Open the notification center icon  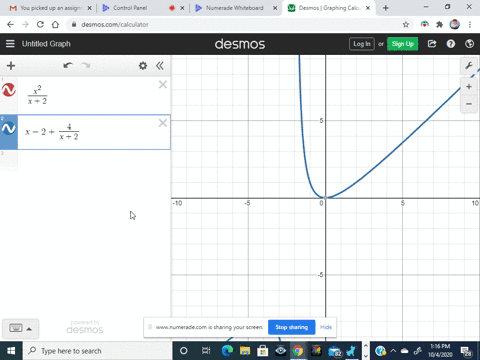(x=466, y=351)
